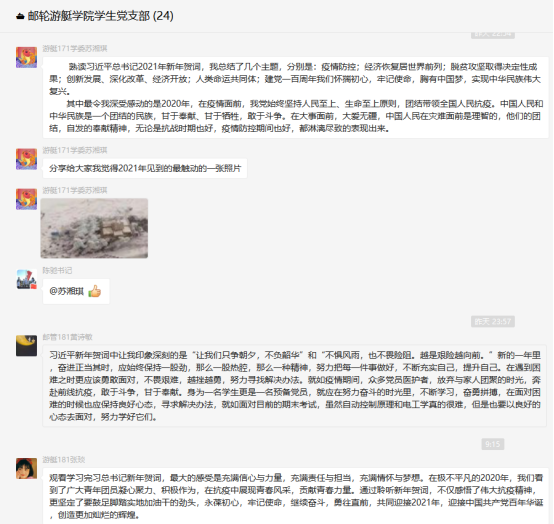Open 陈骏书记's building avatar

(x=26, y=279)
